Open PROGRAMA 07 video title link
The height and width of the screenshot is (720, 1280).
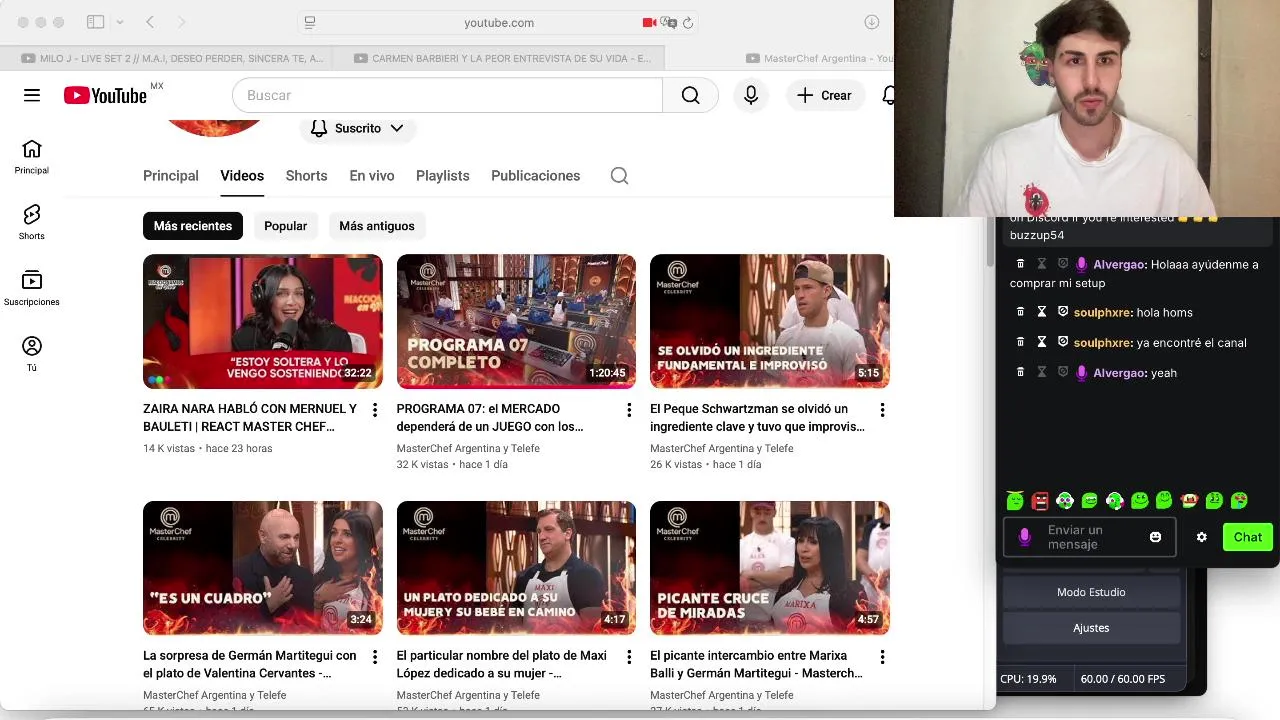490,418
